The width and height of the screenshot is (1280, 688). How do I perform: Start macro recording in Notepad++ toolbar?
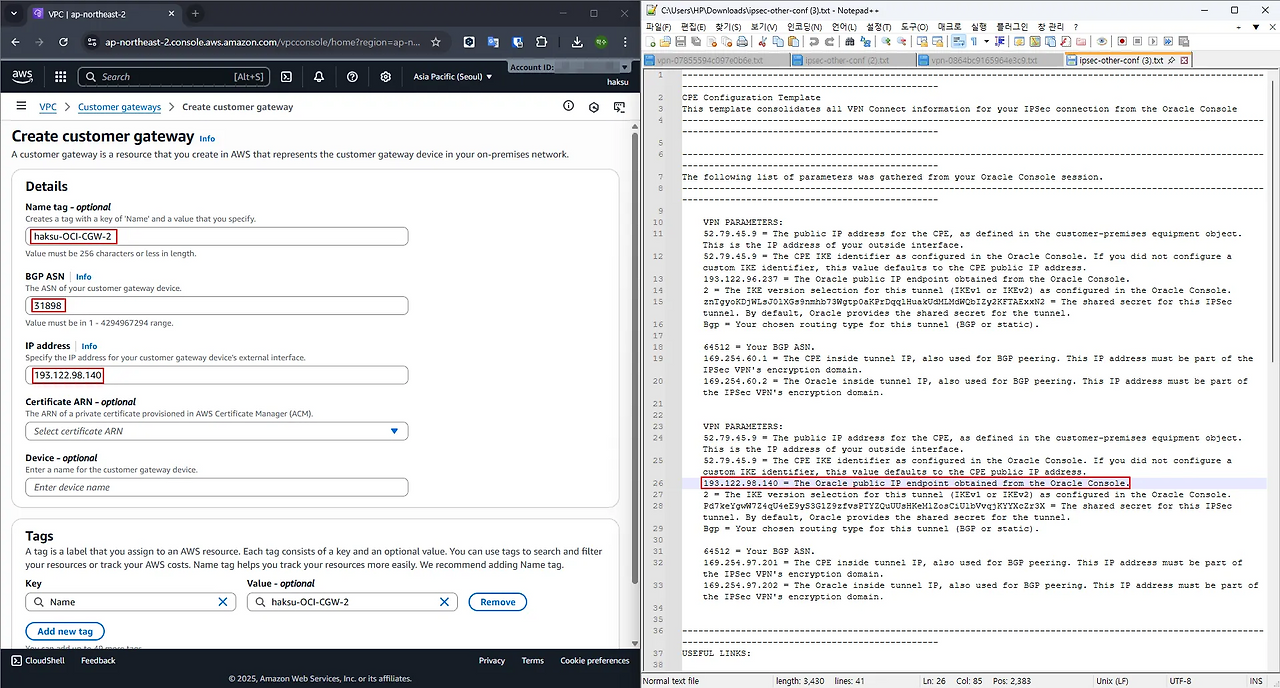[1122, 42]
